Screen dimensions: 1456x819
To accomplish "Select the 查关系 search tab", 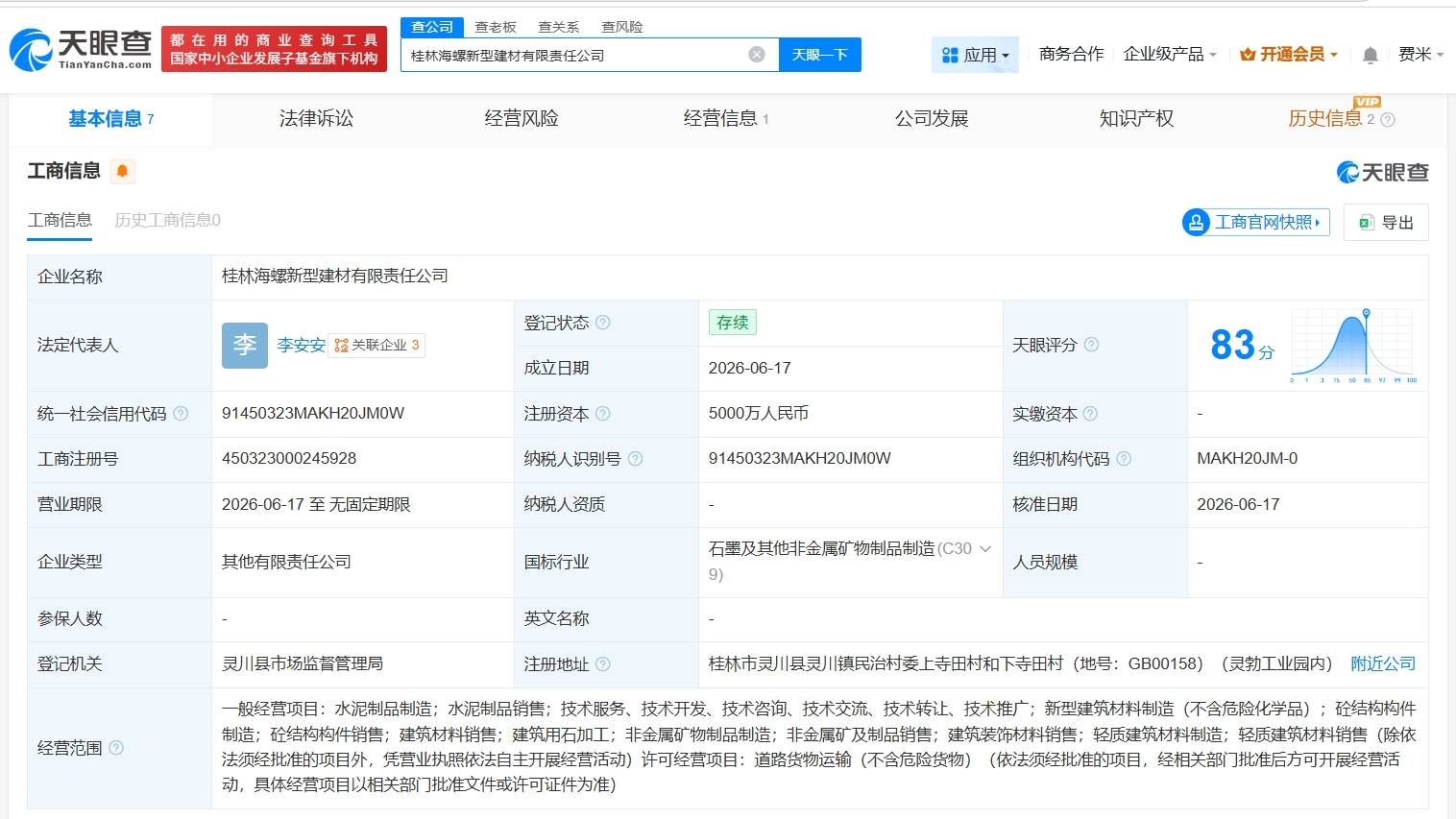I will (x=559, y=27).
